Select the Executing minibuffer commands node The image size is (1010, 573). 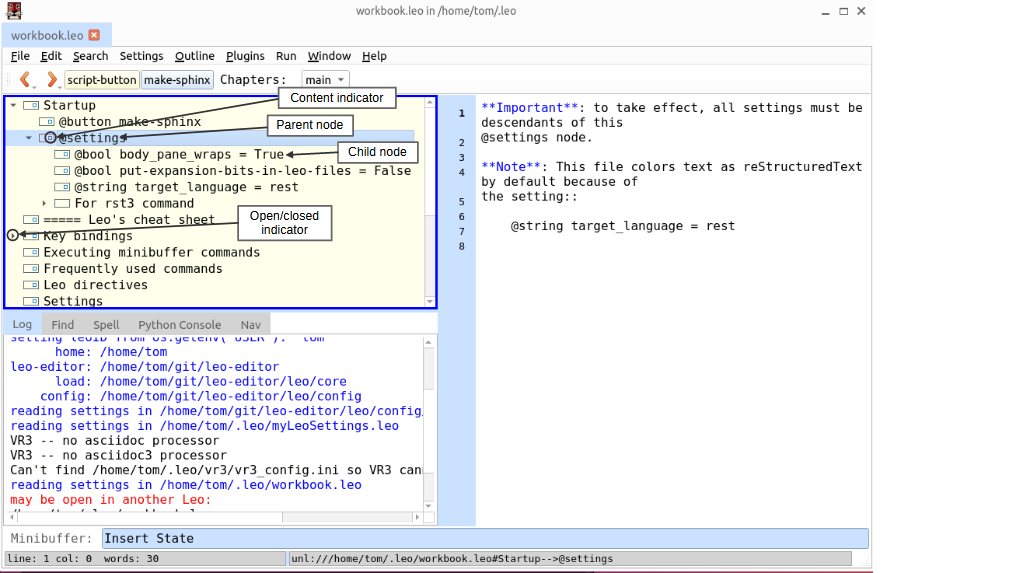(151, 252)
